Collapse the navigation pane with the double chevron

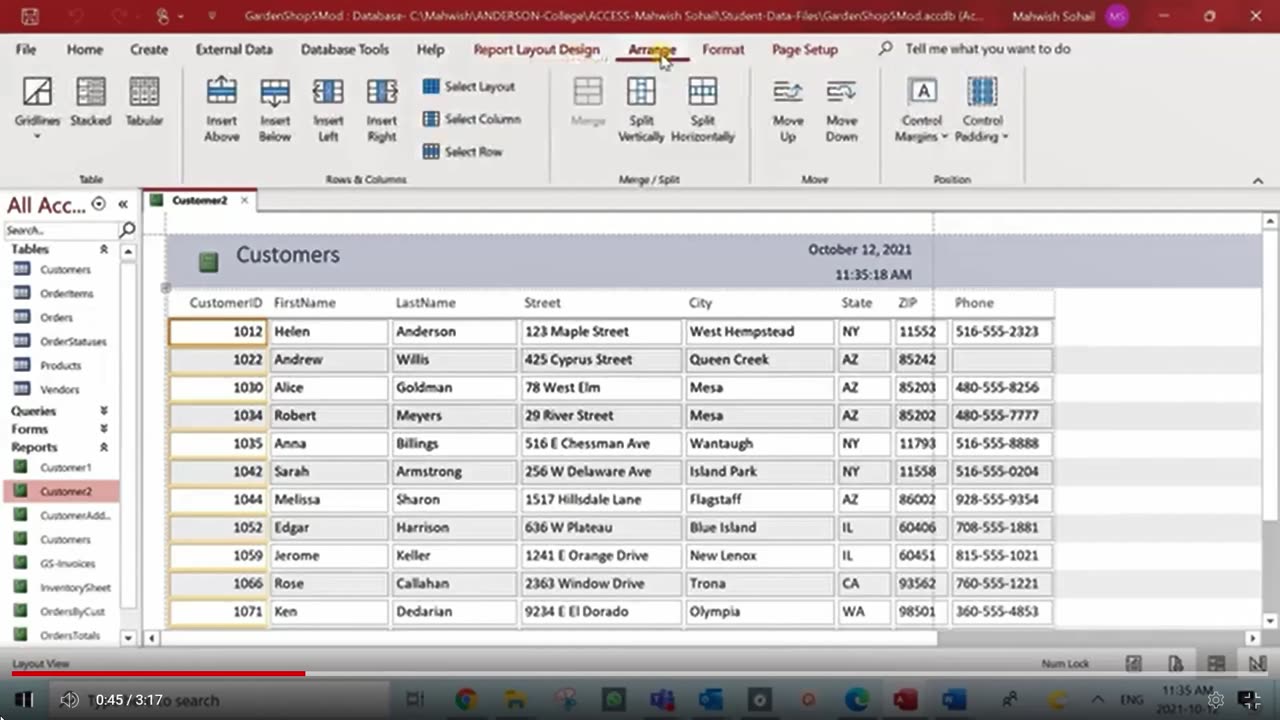123,204
